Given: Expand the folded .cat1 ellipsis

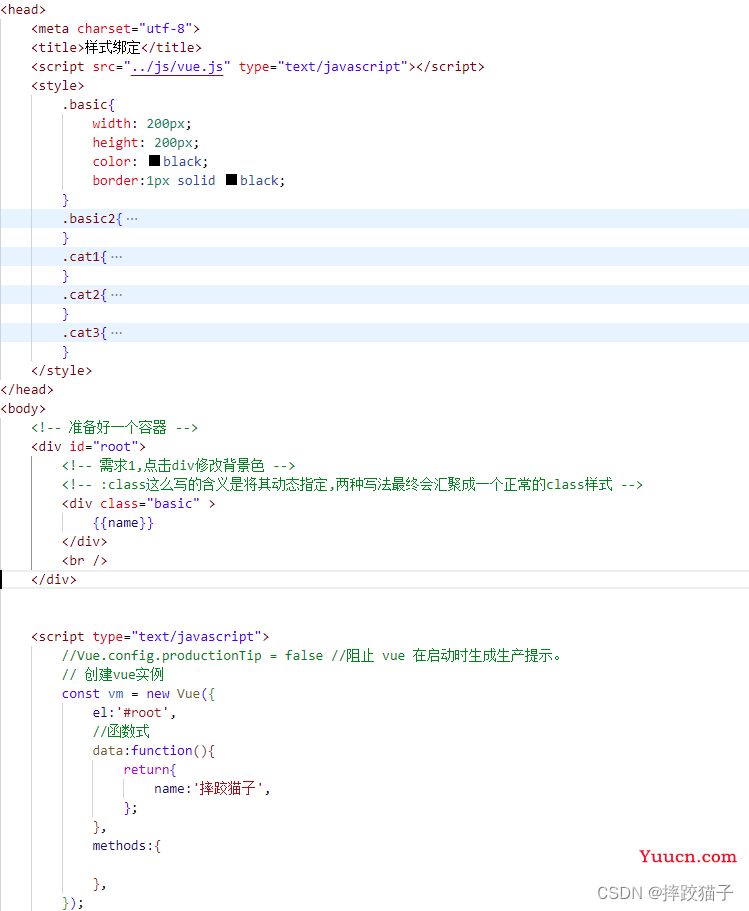Looking at the screenshot, I should pyautogui.click(x=117, y=257).
